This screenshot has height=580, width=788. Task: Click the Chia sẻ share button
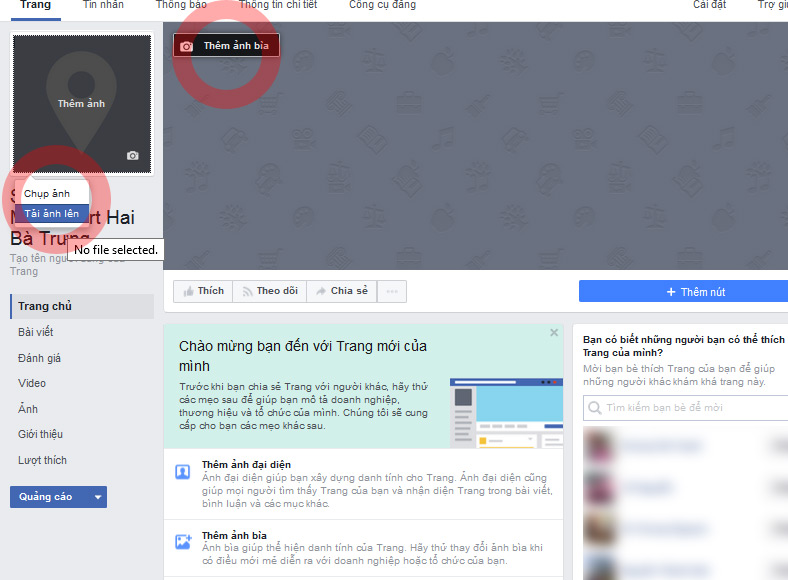[341, 291]
